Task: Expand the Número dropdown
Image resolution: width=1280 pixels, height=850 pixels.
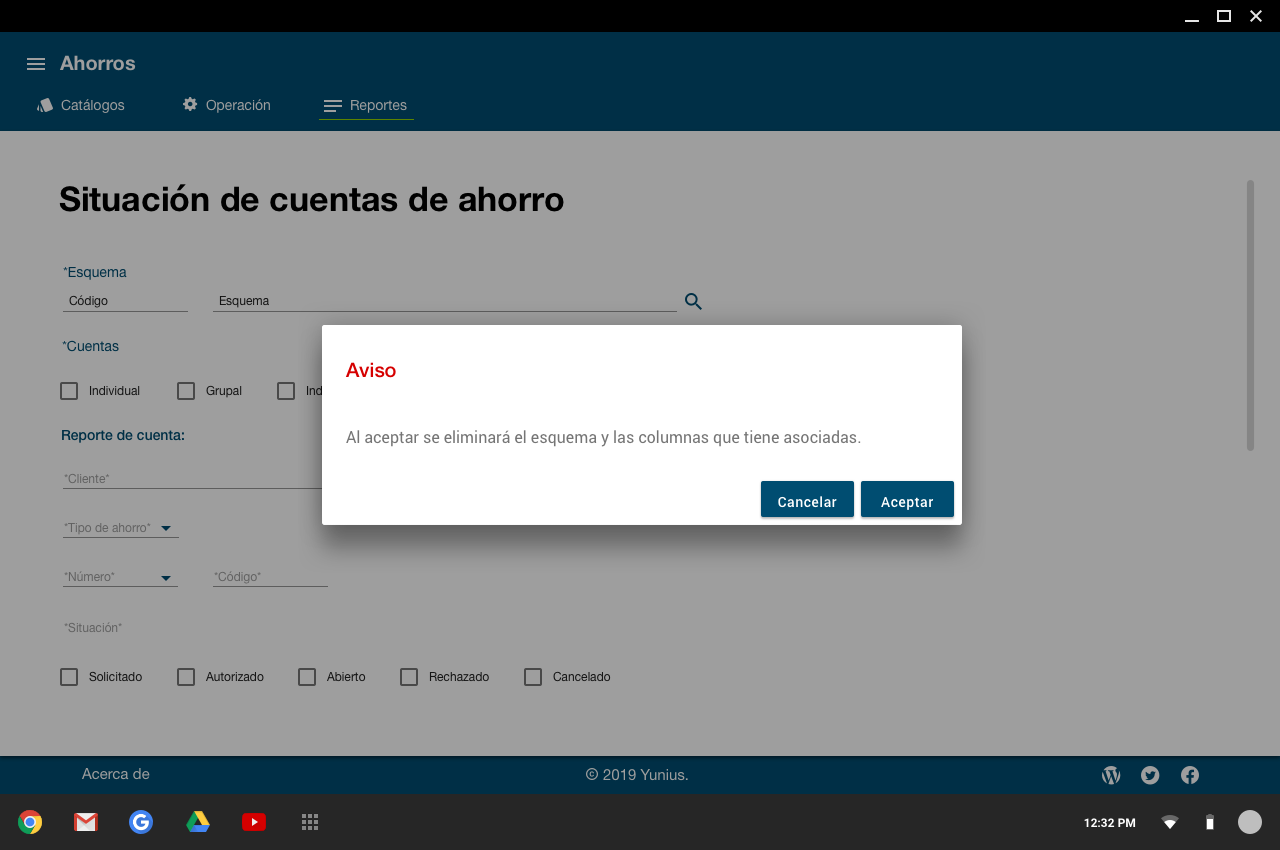Action: 166,577
